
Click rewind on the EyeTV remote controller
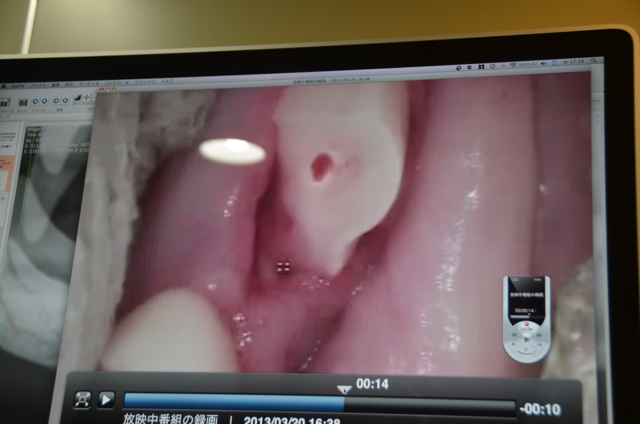click(514, 335)
